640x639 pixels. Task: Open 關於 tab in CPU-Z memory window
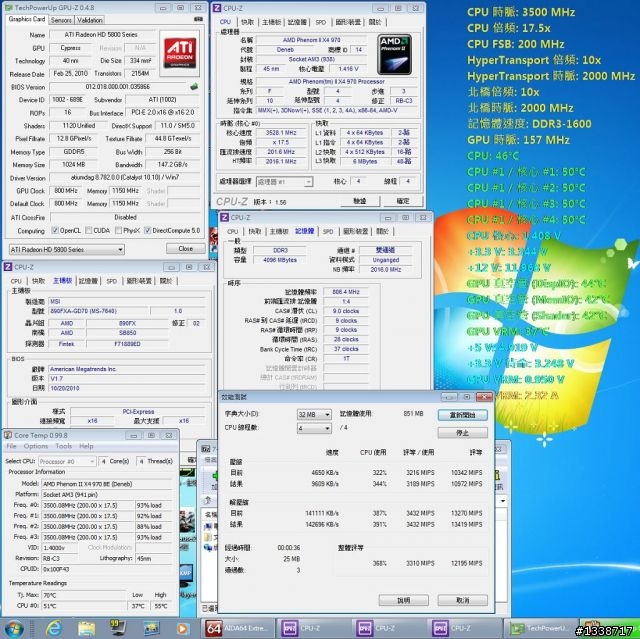(x=382, y=231)
